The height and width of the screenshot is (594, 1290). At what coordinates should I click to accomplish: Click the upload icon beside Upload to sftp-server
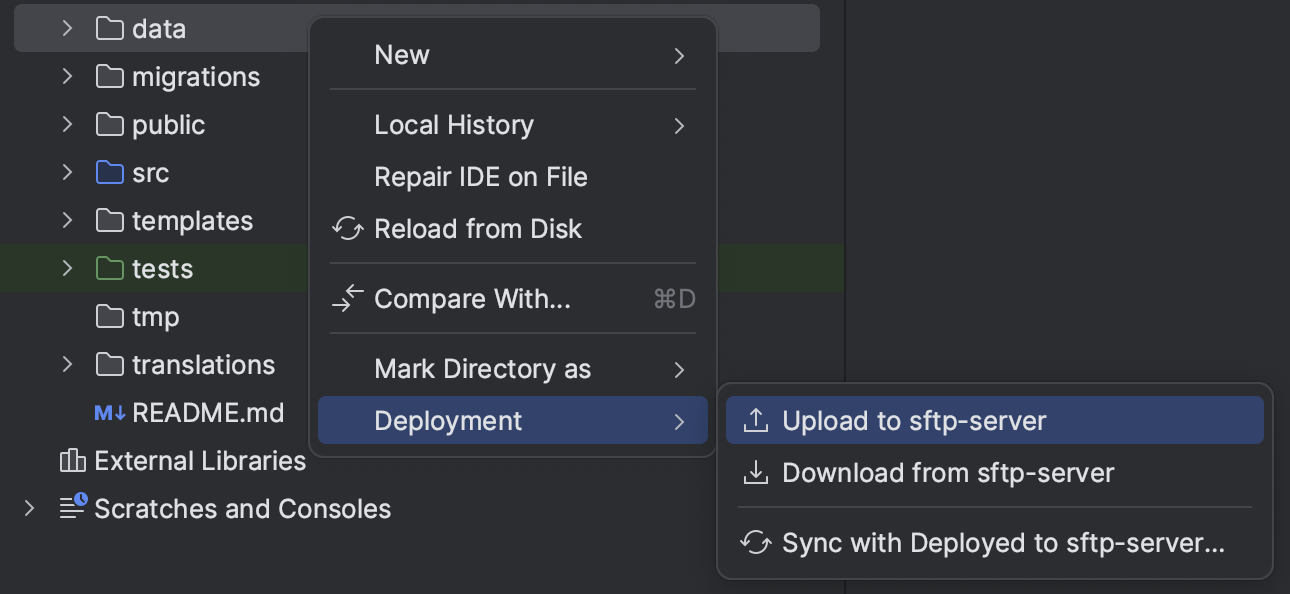757,420
